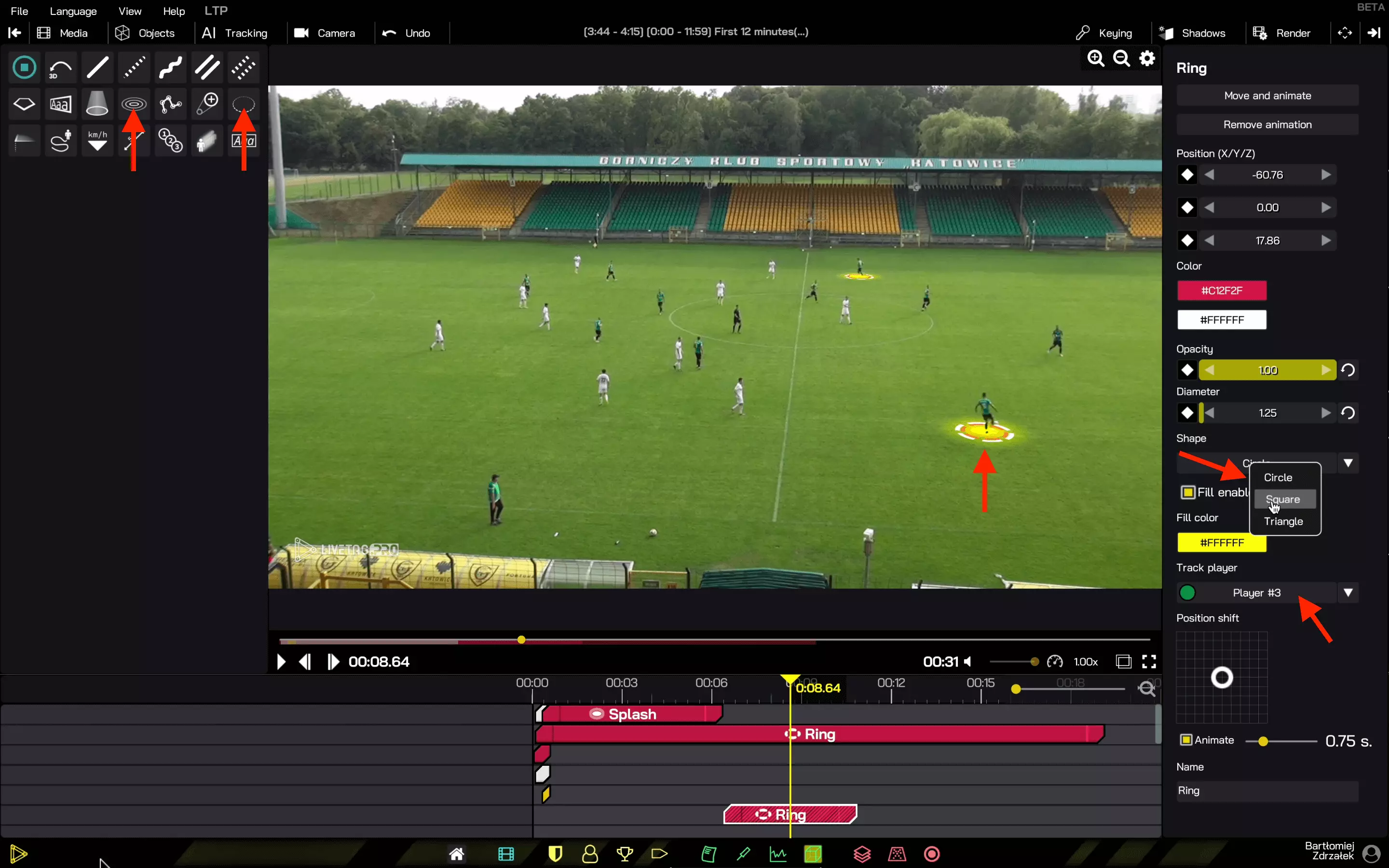
Task: Select the Ring tool icon
Action: pos(134,104)
